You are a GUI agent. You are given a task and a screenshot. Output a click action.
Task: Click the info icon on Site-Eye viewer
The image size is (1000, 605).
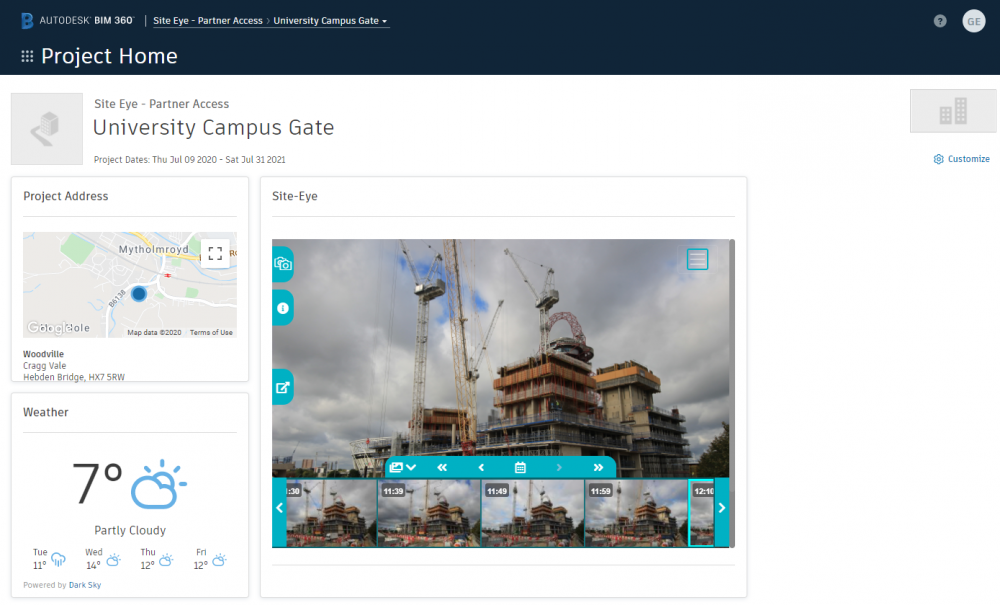point(282,309)
